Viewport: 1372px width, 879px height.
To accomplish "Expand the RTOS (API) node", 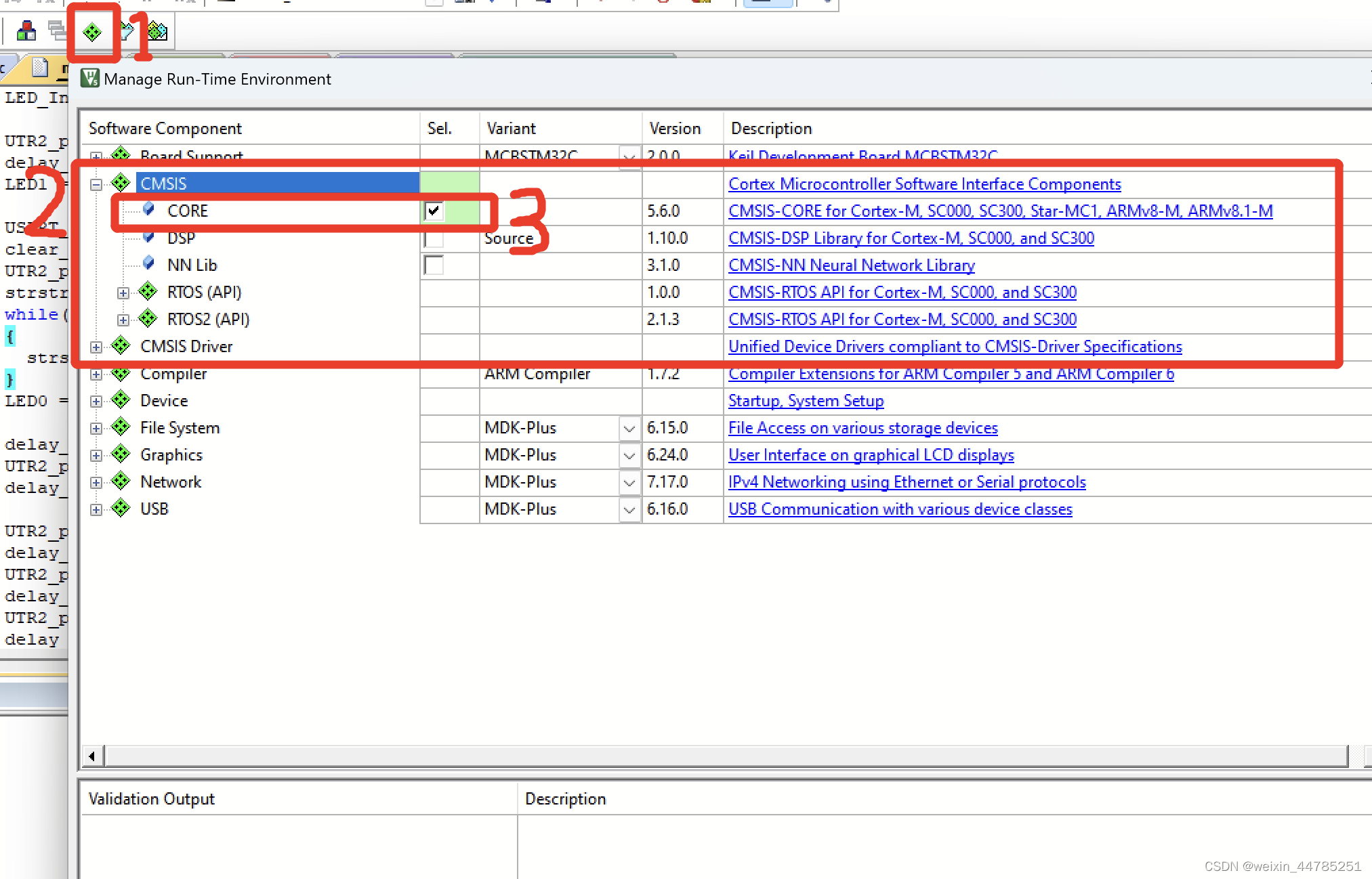I will (x=123, y=293).
